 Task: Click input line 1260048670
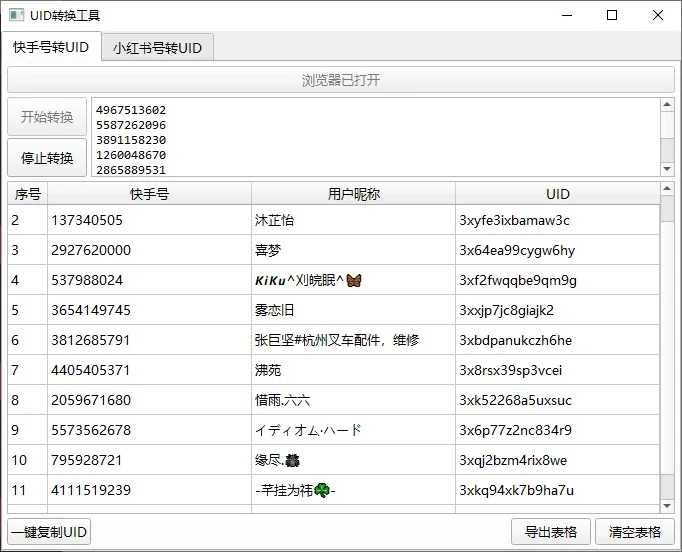131,155
